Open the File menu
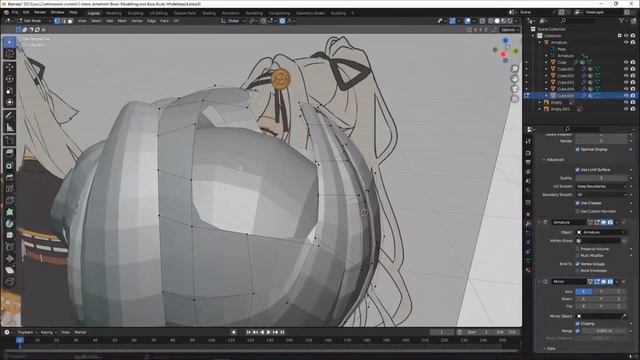Viewport: 640px width, 360px height. (15, 12)
